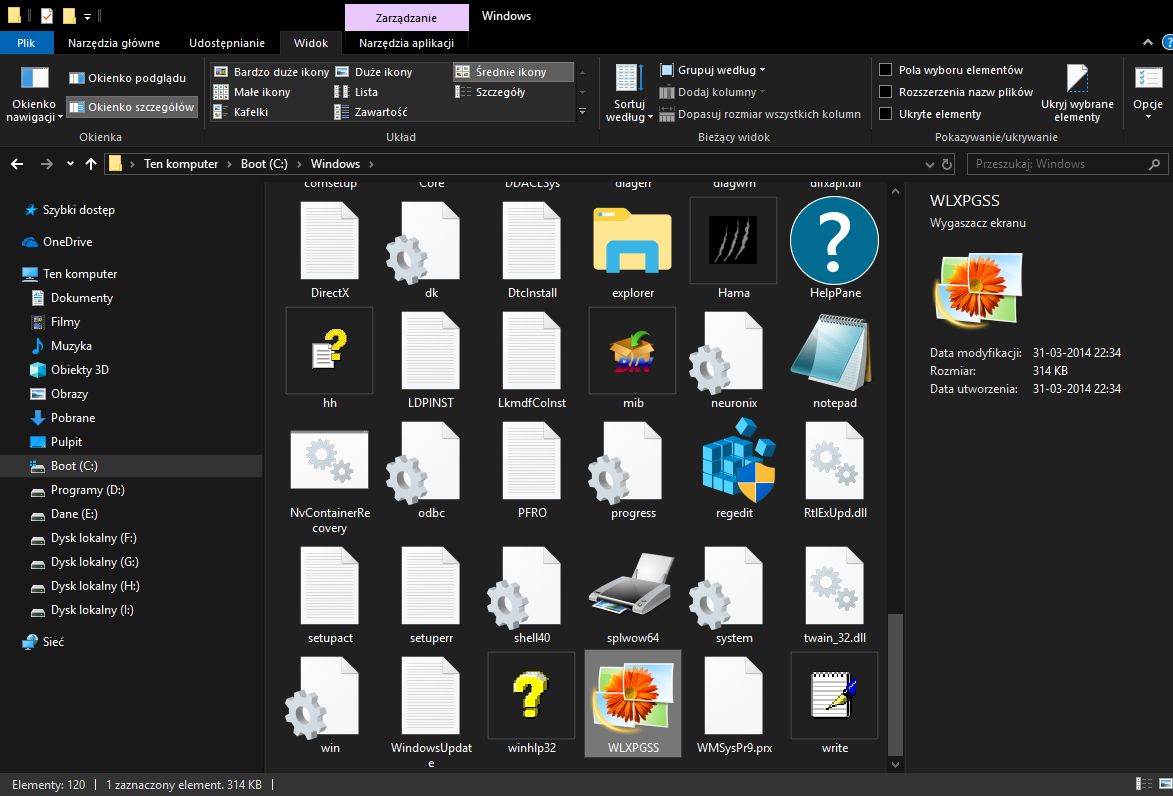The height and width of the screenshot is (796, 1173).
Task: Open the 'Udostępnianie' ribbon tab
Action: click(226, 43)
